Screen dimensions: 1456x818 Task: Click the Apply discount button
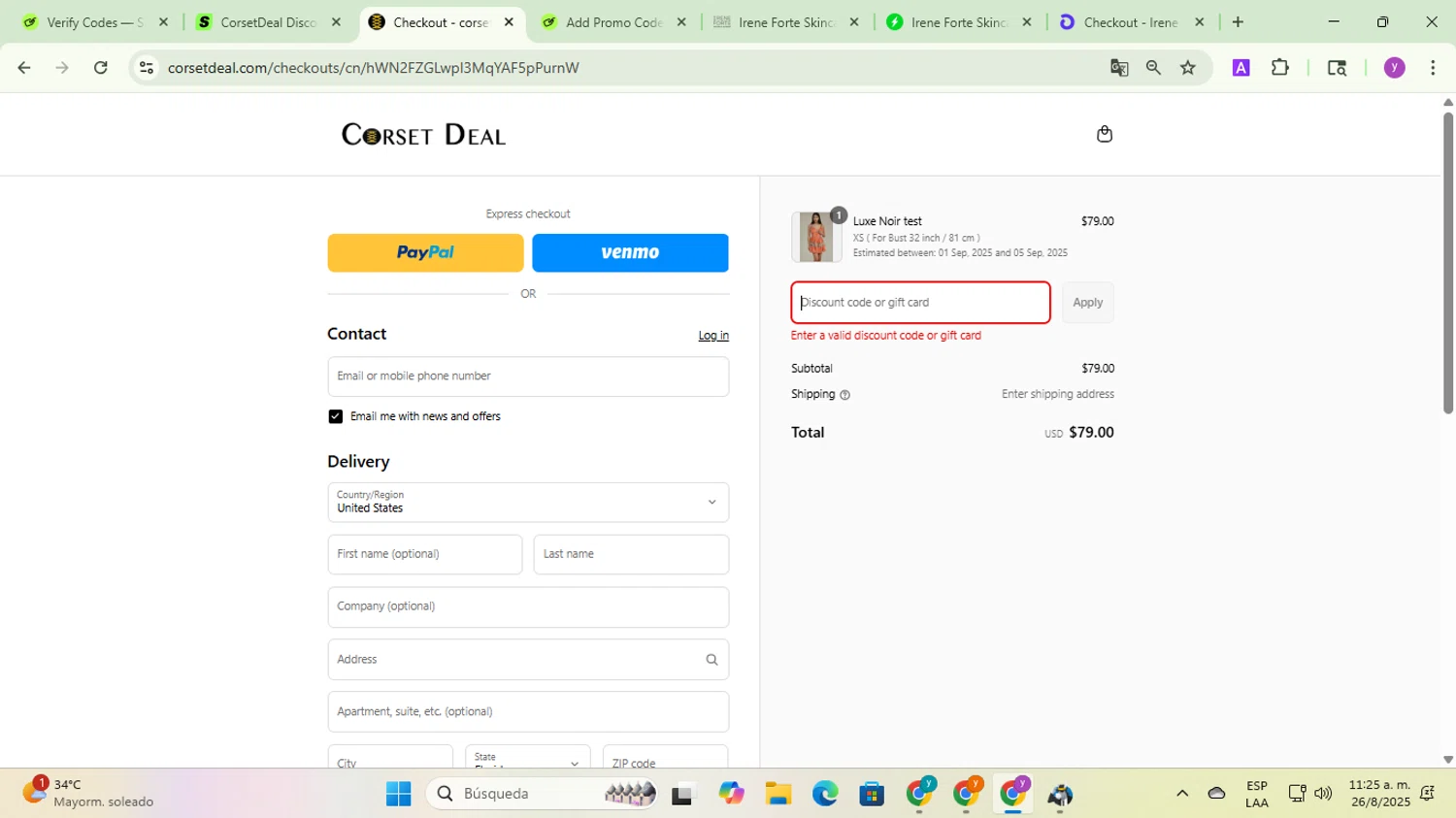click(x=1088, y=303)
